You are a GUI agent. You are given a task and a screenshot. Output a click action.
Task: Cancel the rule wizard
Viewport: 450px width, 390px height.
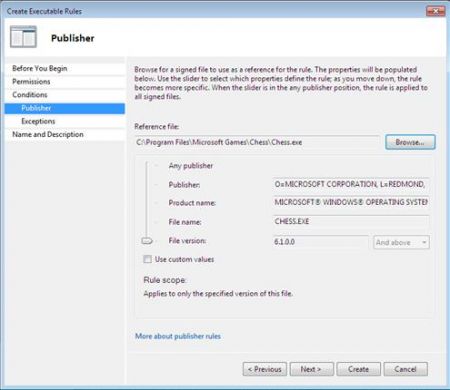(406, 369)
